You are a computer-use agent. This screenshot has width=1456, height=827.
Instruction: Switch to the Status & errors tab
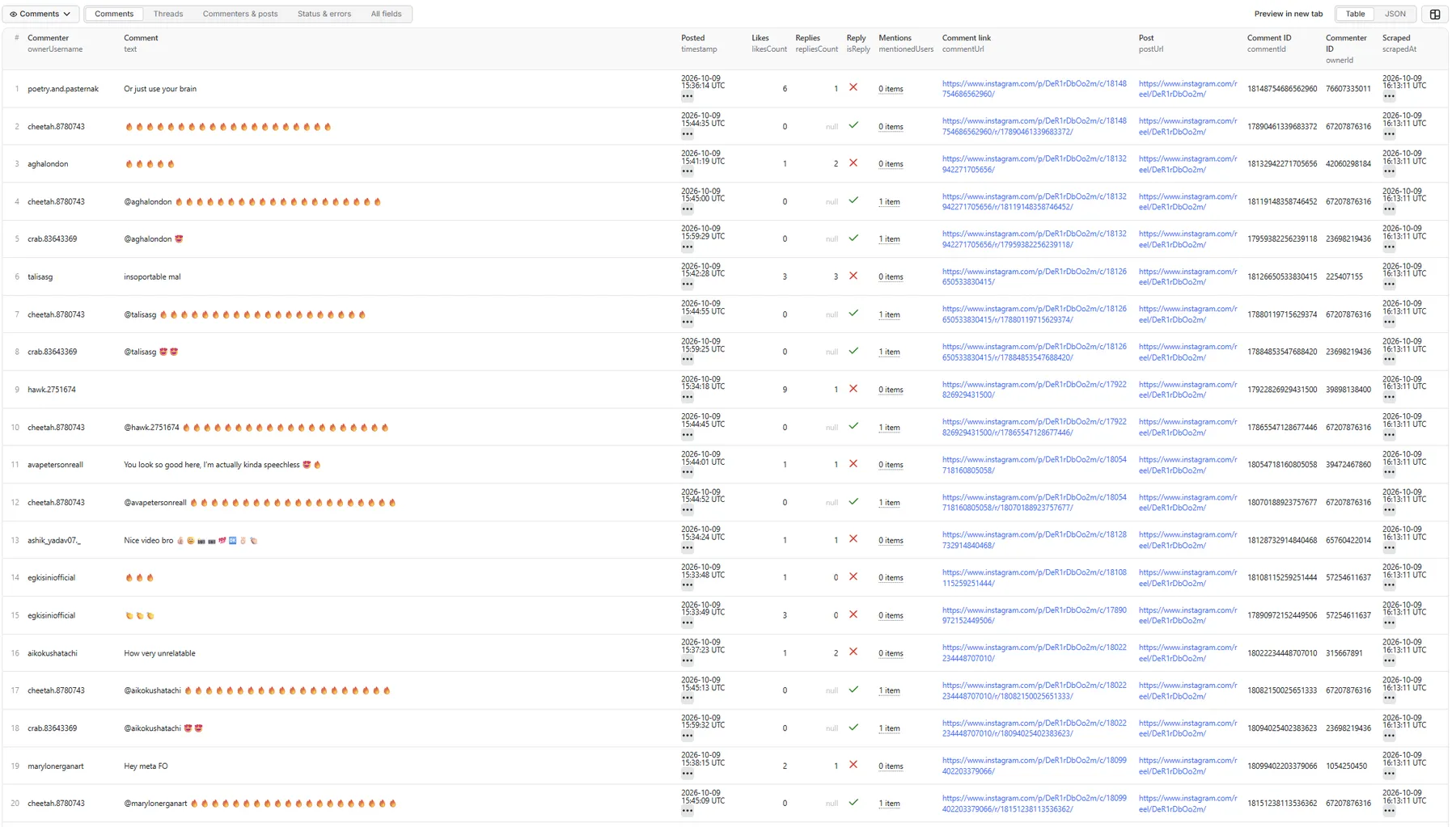[324, 14]
